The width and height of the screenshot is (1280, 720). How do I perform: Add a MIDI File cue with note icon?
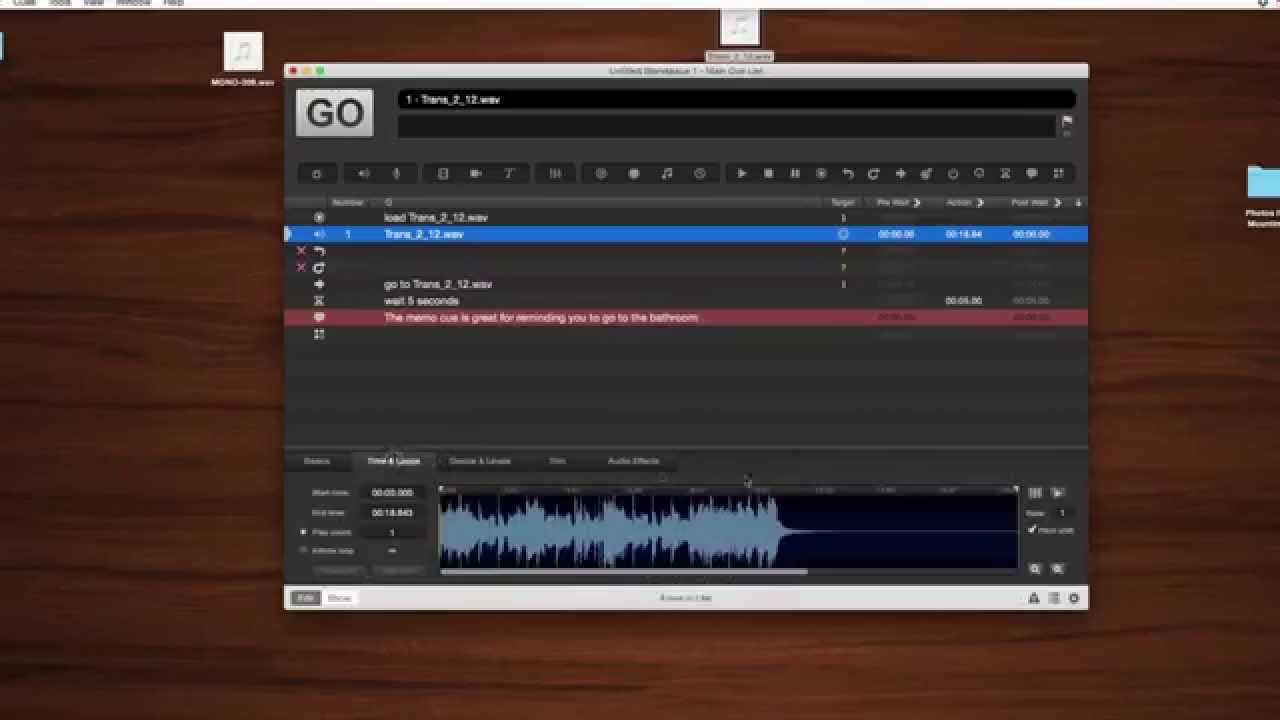[667, 174]
